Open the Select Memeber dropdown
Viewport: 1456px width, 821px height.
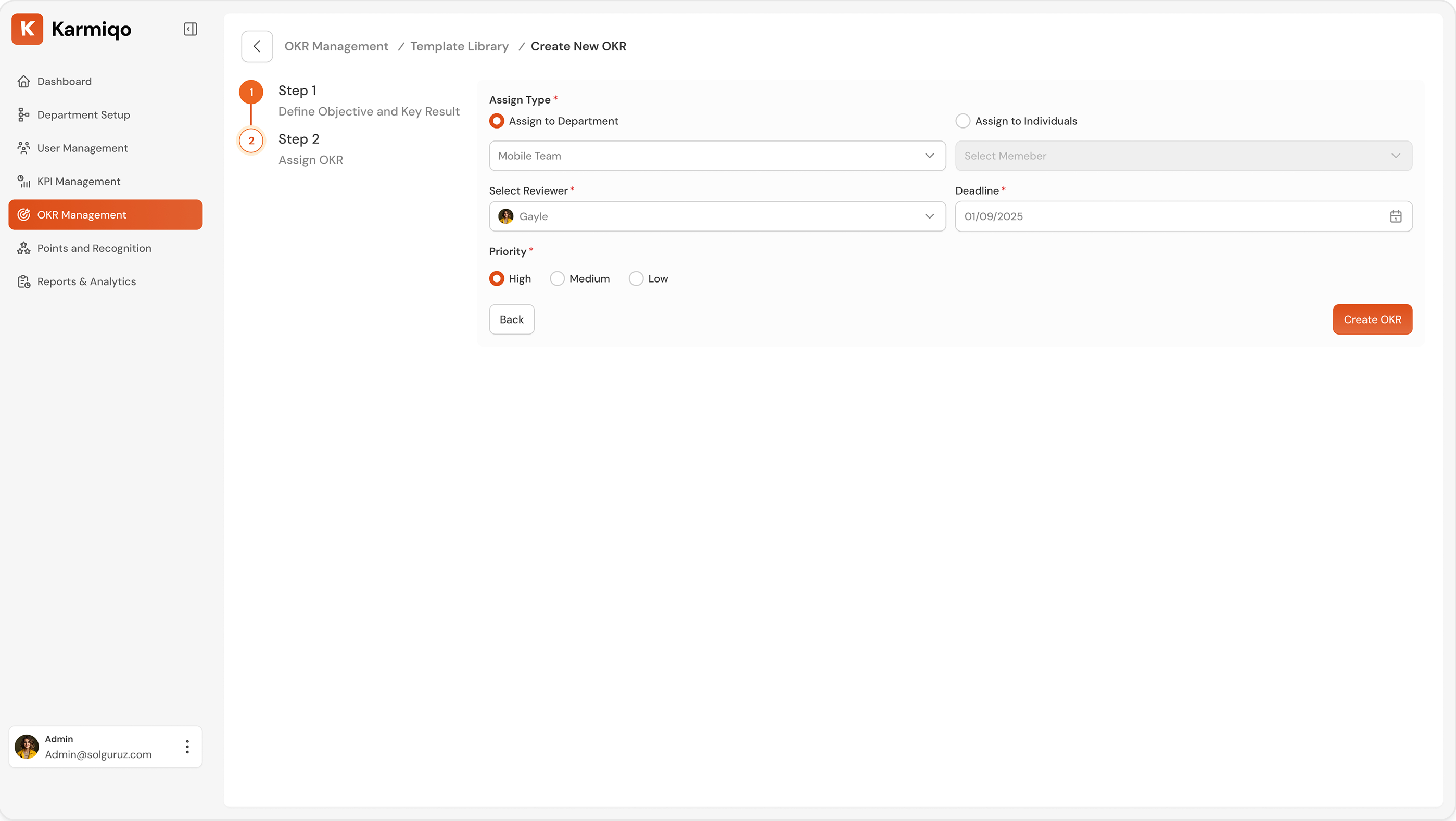[1184, 156]
